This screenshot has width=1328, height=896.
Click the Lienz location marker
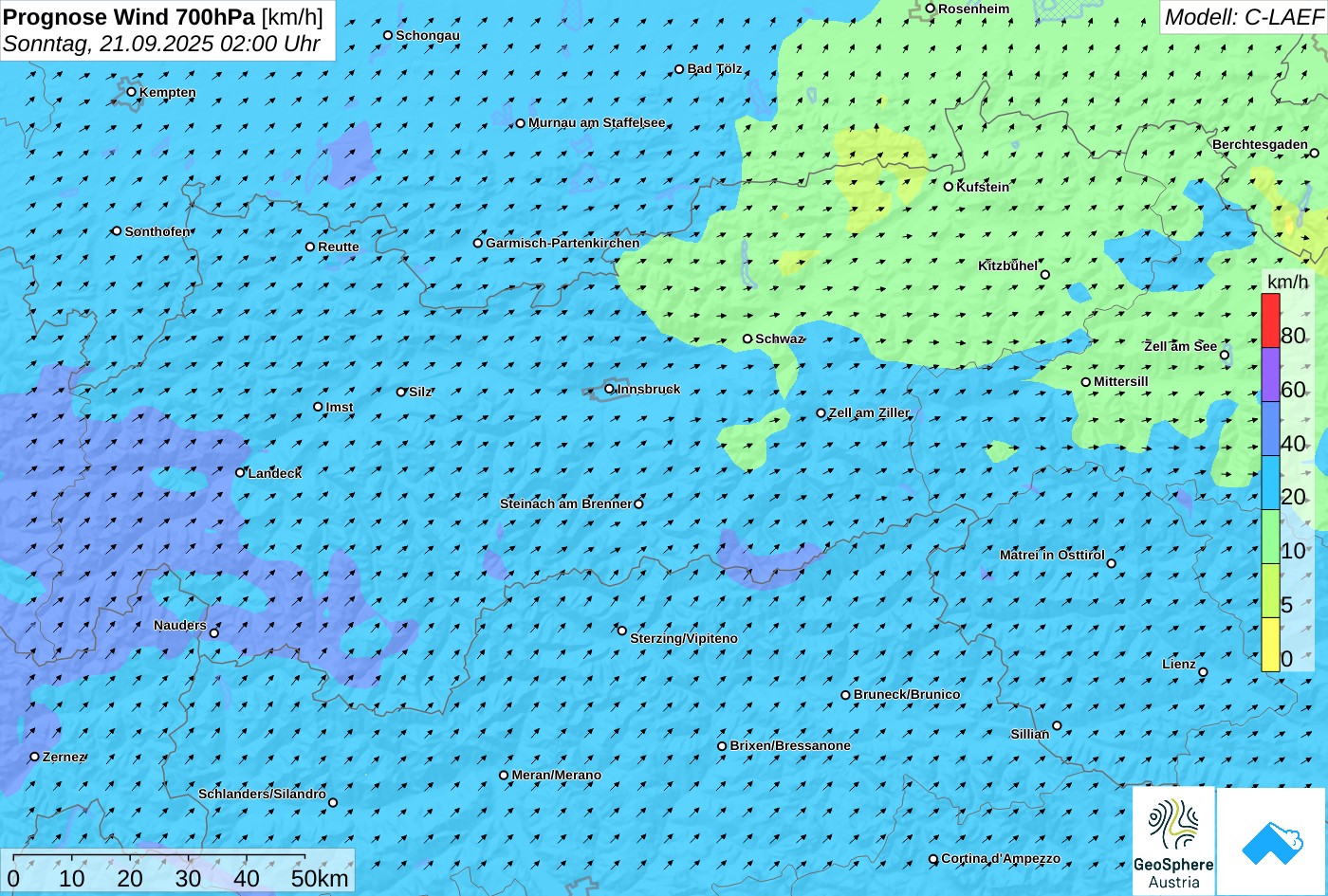(1203, 672)
